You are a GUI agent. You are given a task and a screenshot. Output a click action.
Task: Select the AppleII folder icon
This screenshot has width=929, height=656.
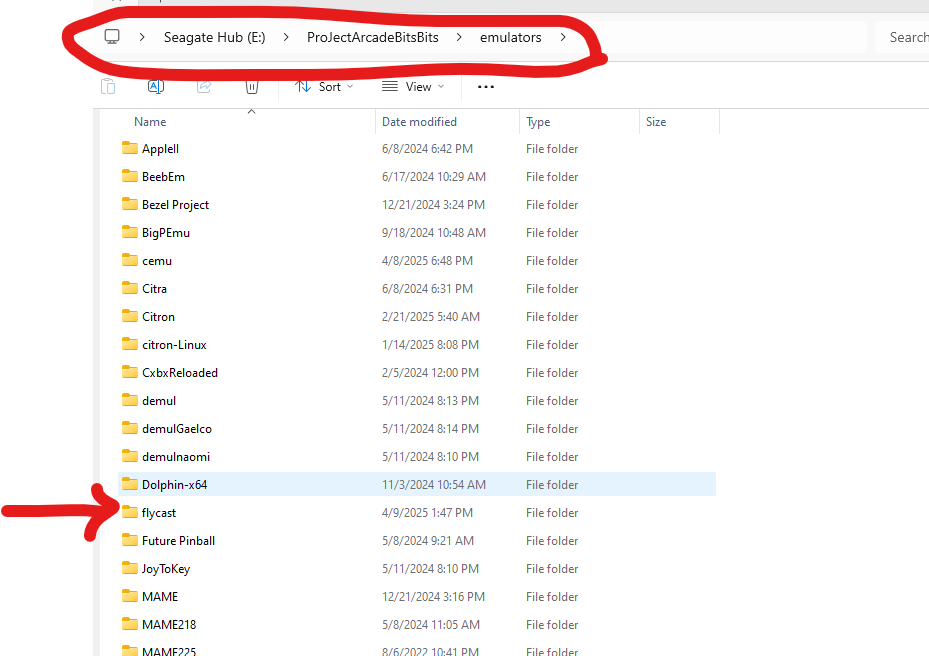point(130,148)
